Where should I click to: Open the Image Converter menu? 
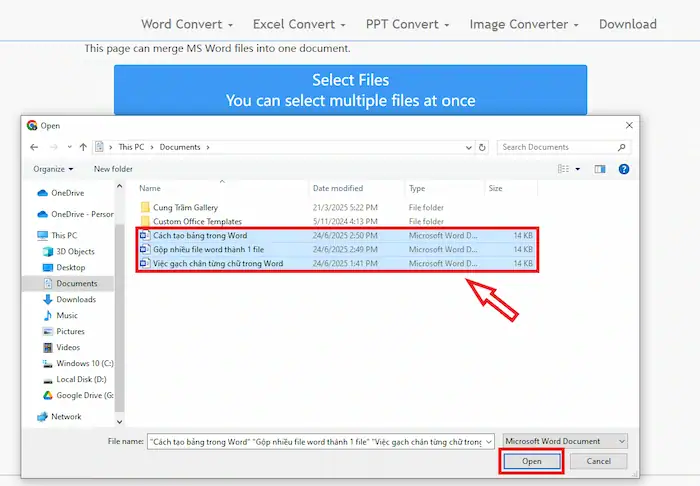coord(524,24)
